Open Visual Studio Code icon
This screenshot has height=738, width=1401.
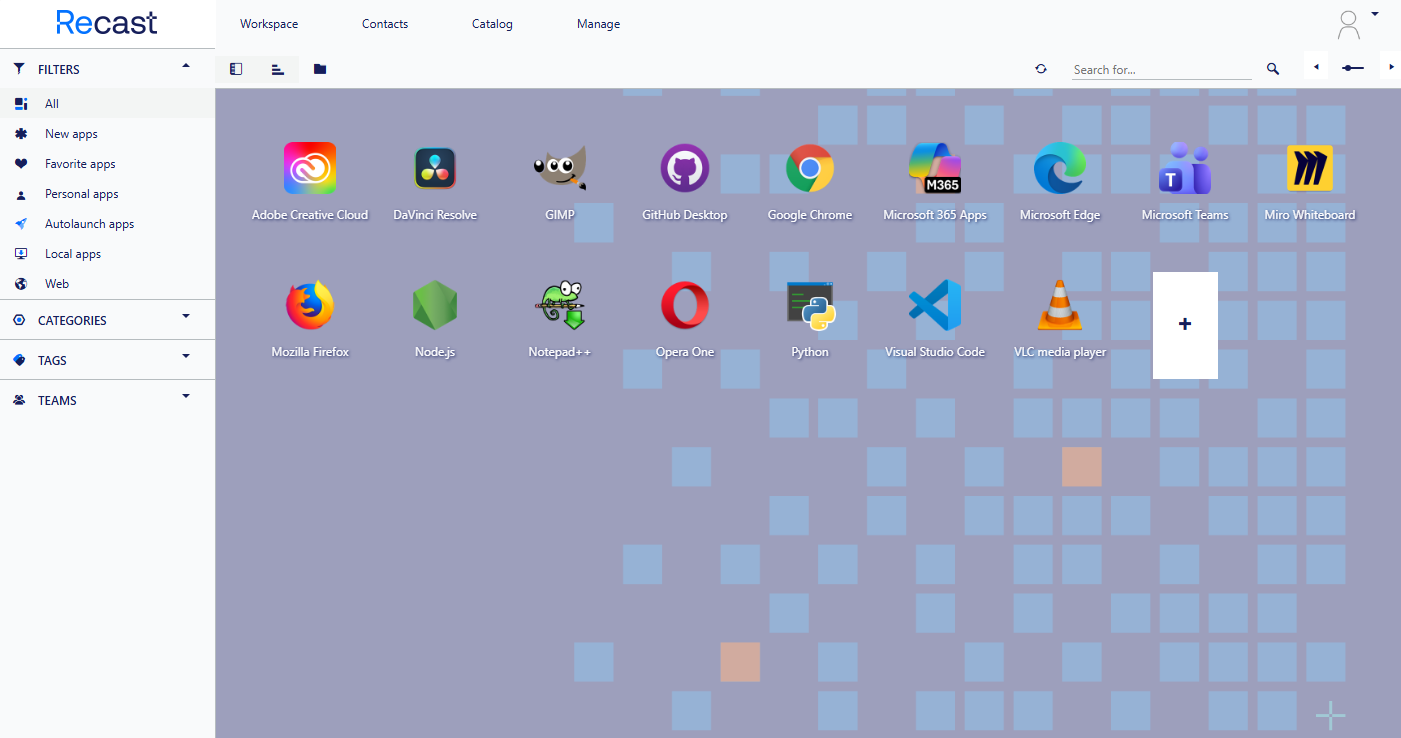(935, 306)
